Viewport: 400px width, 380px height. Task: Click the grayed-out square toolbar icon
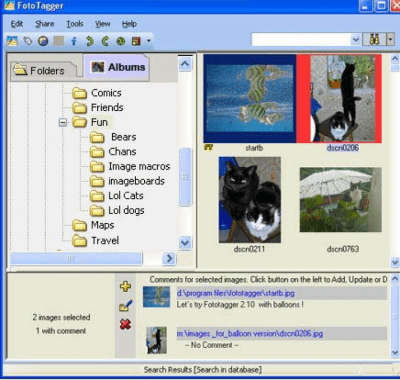[59, 41]
